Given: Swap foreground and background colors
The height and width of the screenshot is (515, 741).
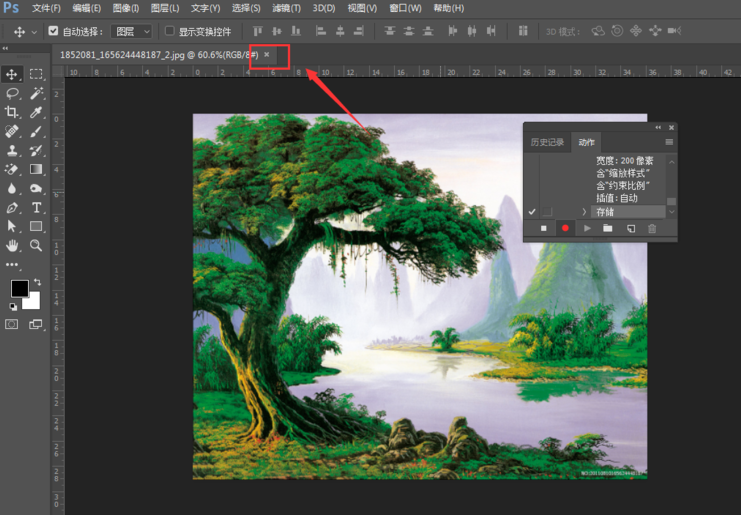Looking at the screenshot, I should (37, 282).
